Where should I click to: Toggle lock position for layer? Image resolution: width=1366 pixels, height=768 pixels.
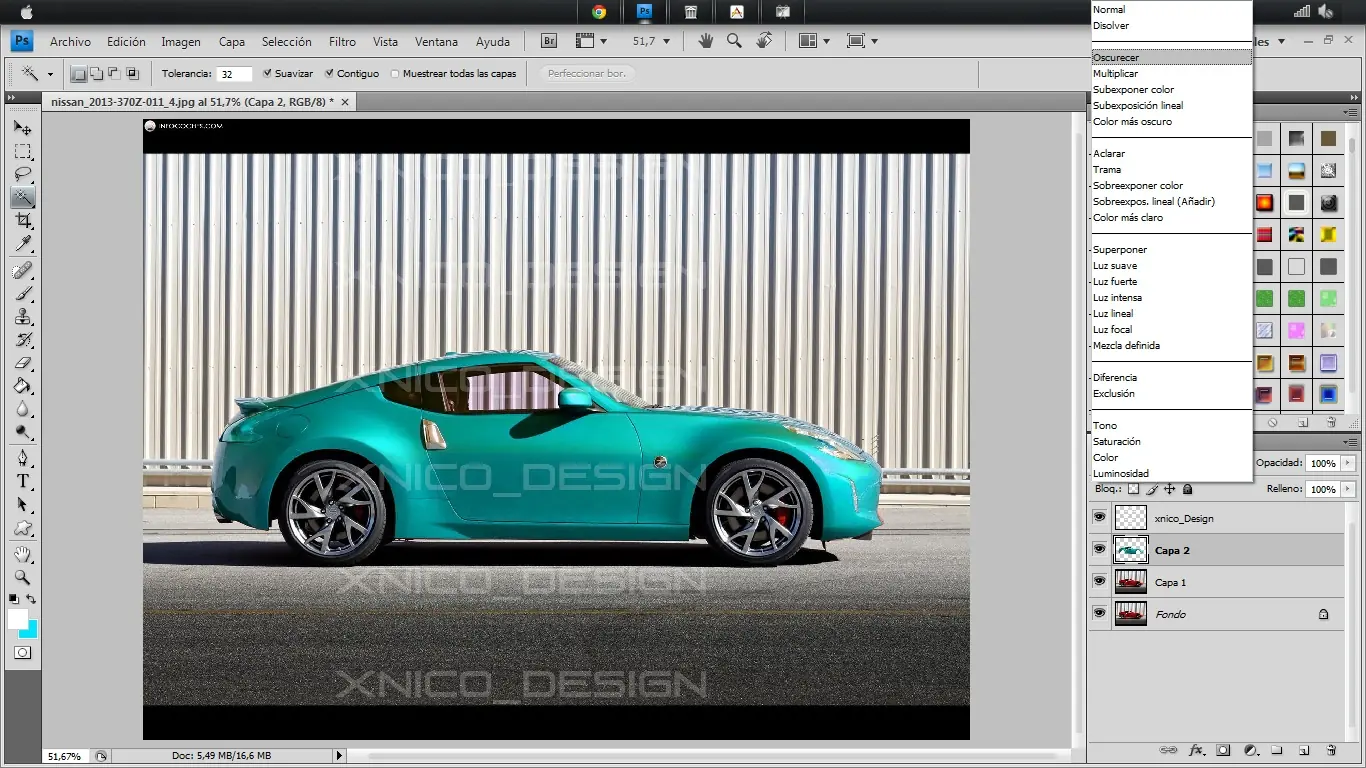click(1169, 489)
